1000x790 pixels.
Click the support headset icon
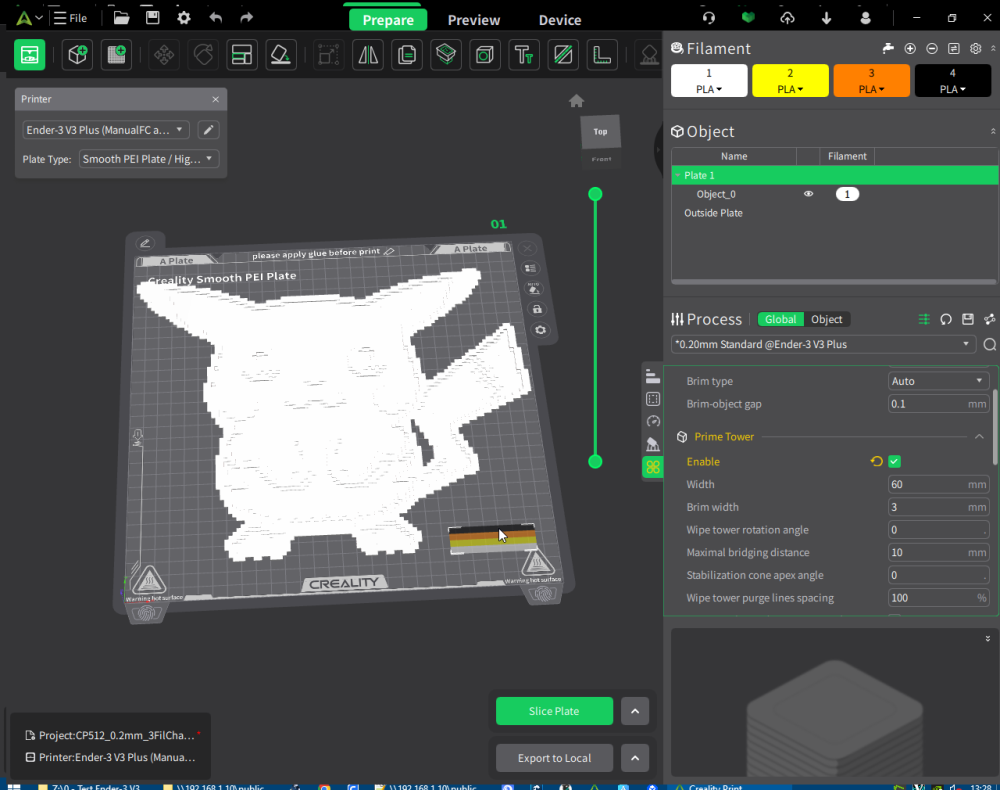pos(709,18)
